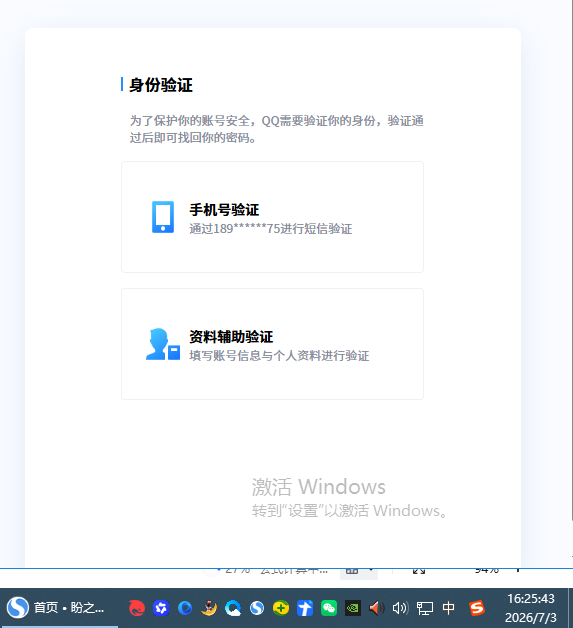This screenshot has width=573, height=628.
Task: Open the Sogou browser 首页 taskbar window
Action: [x=58, y=608]
